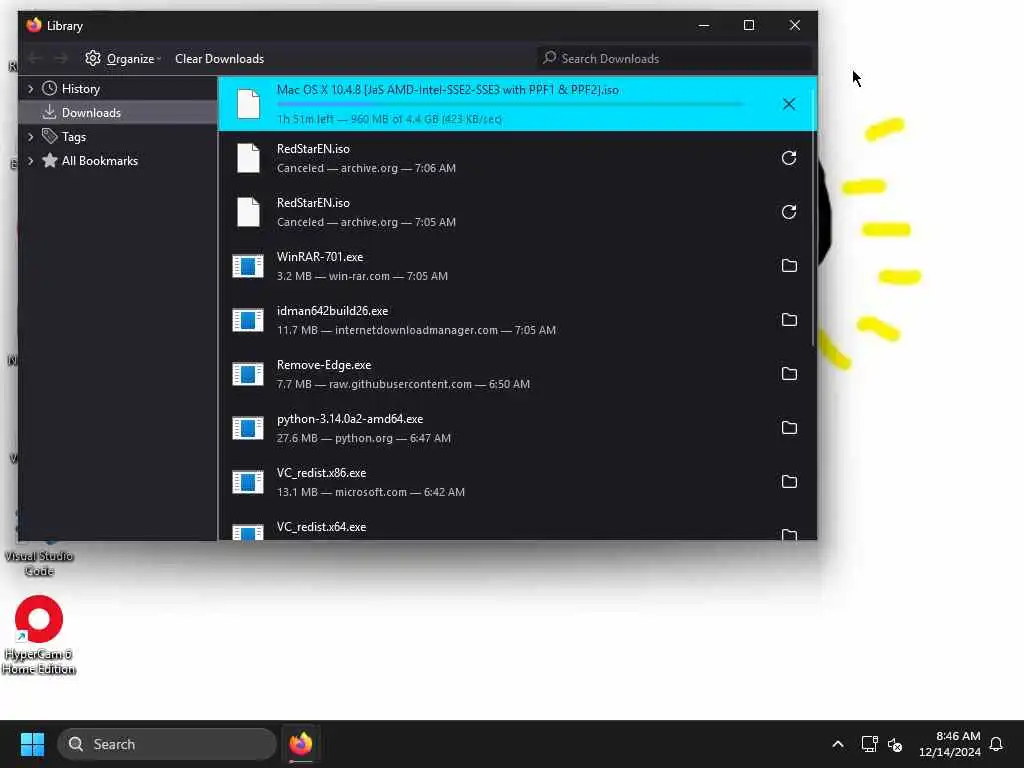Open folder containing idman642build26.exe
The height and width of the screenshot is (768, 1024).
789,320
